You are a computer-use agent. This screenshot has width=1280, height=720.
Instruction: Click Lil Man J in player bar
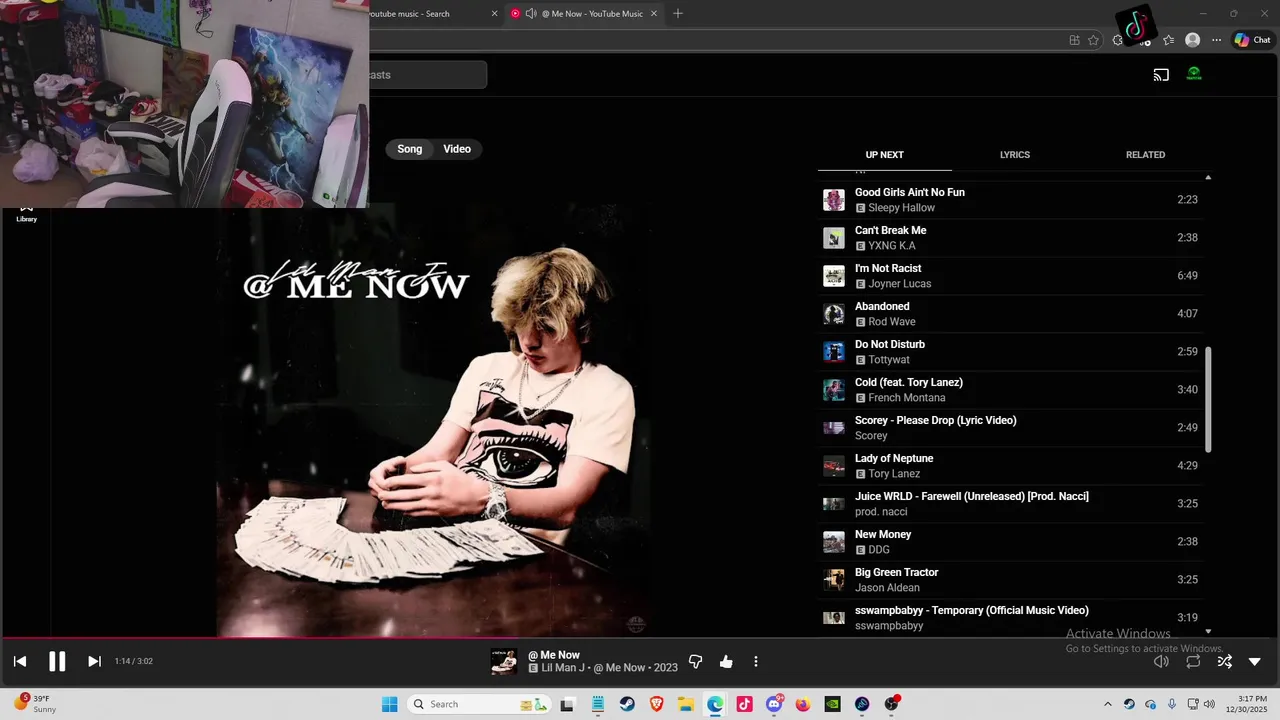pos(565,668)
